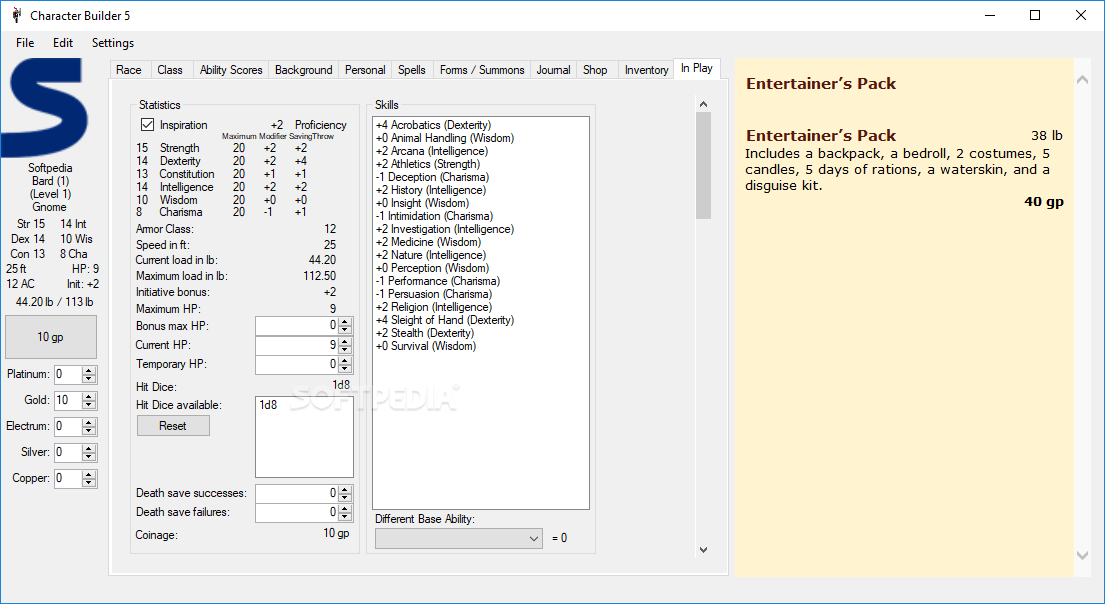Viewport: 1105px width, 604px height.
Task: Click the Gold spinner arrows
Action: (89, 400)
